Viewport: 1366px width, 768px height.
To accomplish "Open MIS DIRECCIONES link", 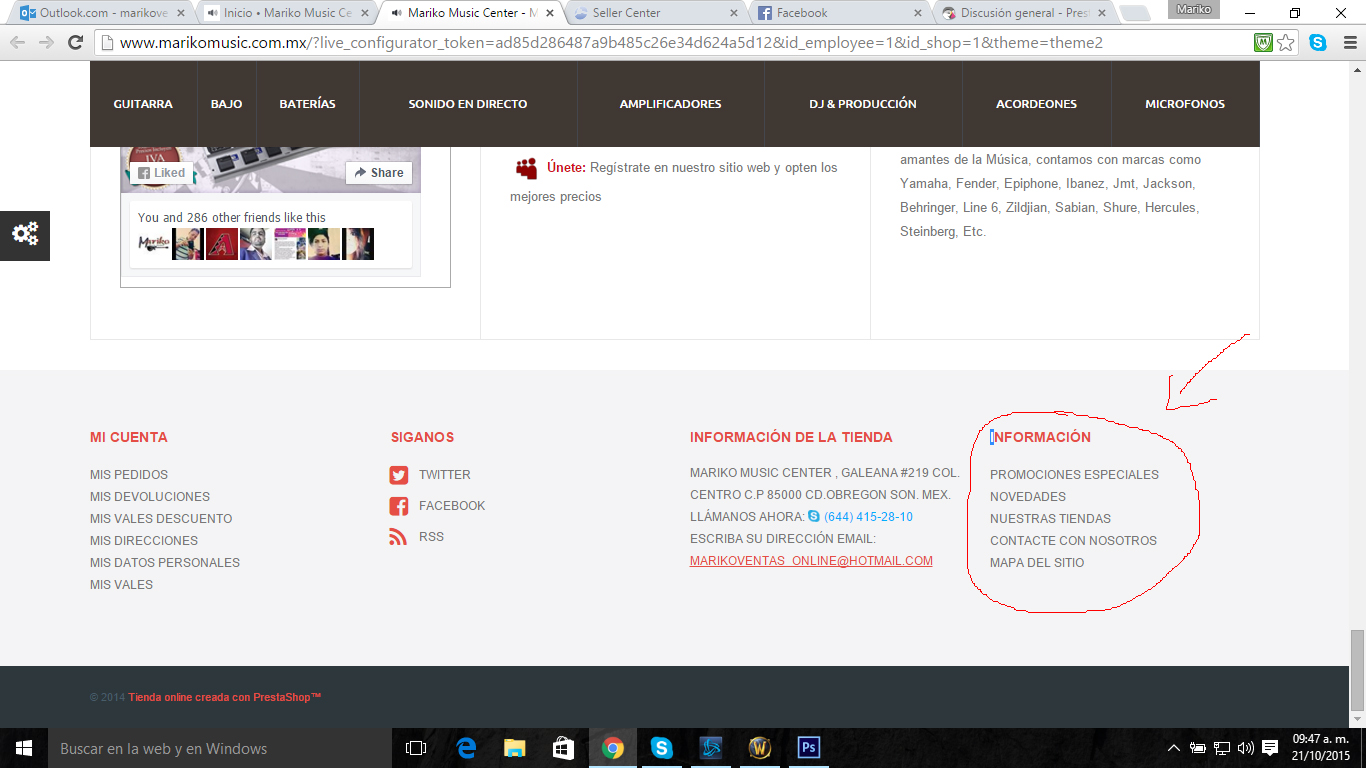I will coord(144,541).
